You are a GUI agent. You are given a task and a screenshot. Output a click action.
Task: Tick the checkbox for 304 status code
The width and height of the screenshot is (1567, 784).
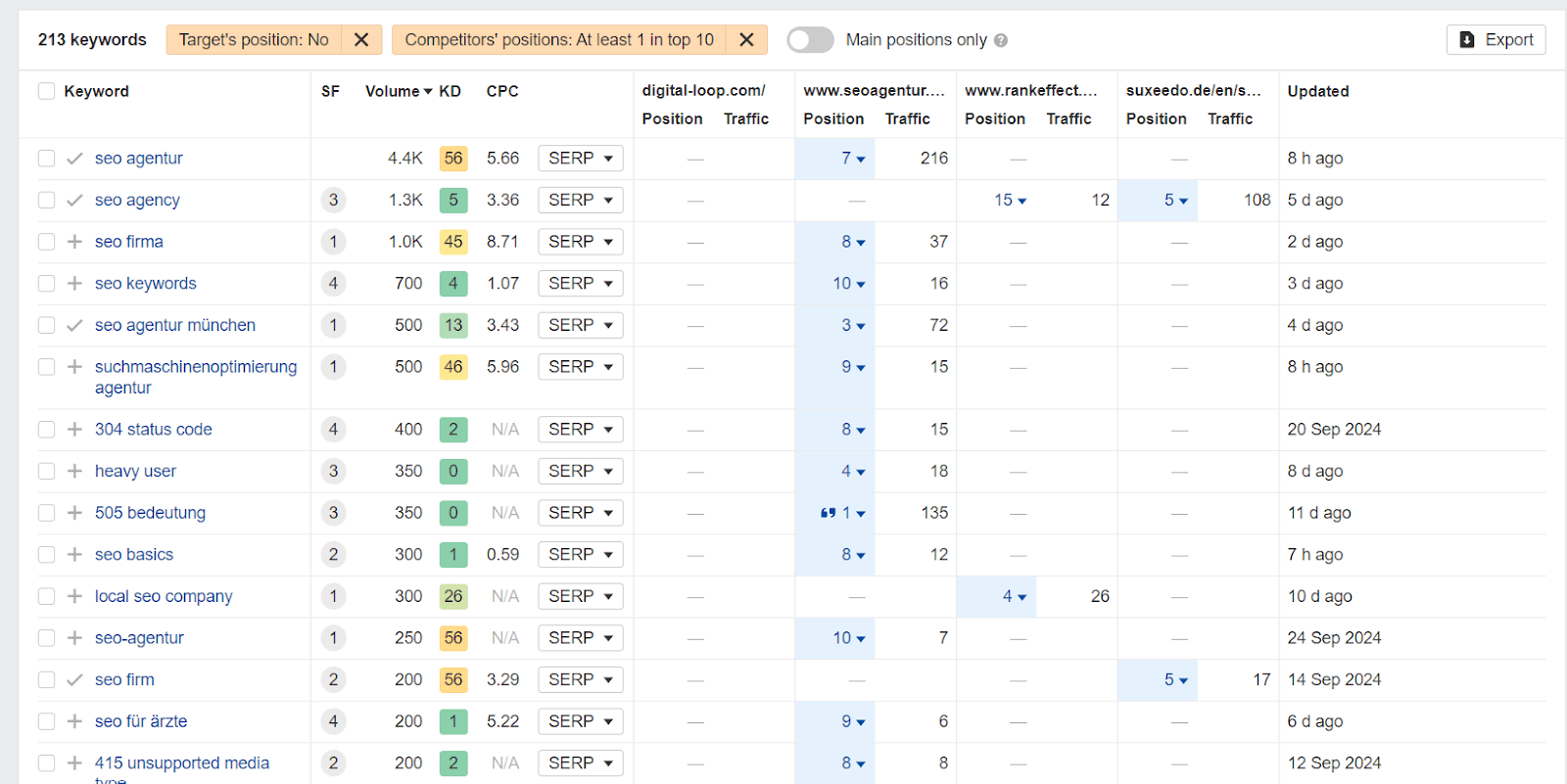(46, 430)
